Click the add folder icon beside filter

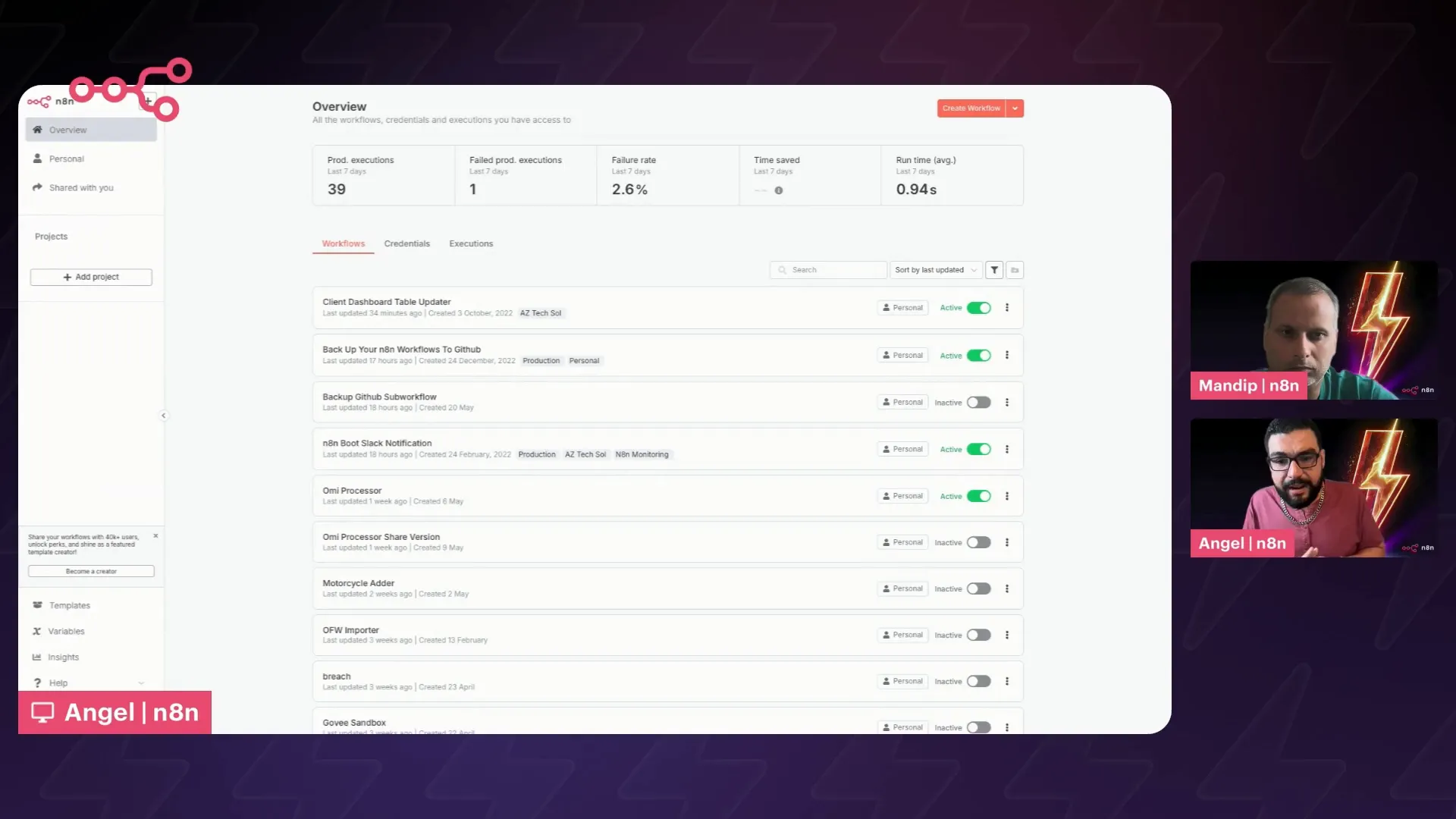point(1015,270)
